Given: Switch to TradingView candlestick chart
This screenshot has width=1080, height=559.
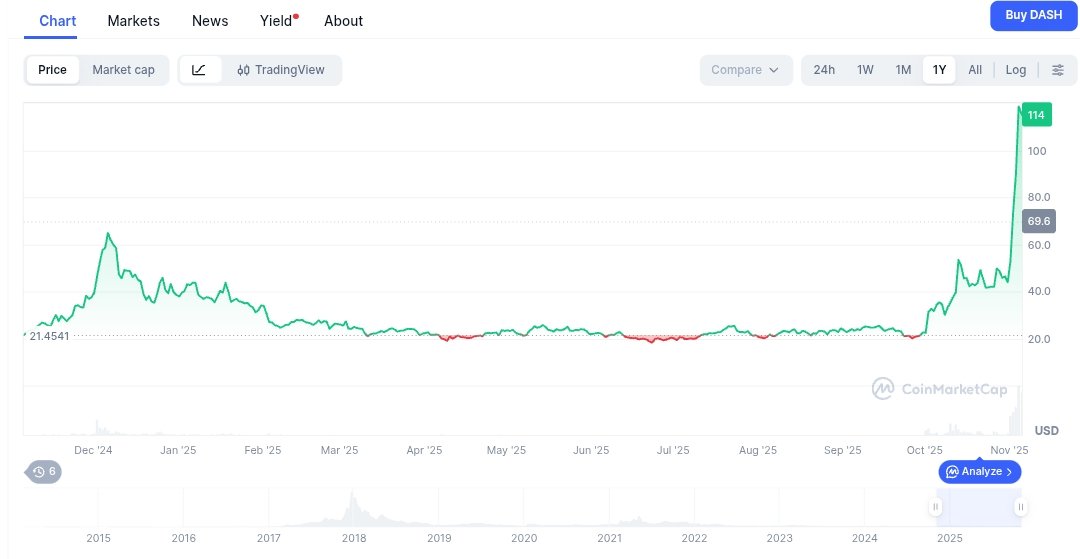Looking at the screenshot, I should 281,70.
